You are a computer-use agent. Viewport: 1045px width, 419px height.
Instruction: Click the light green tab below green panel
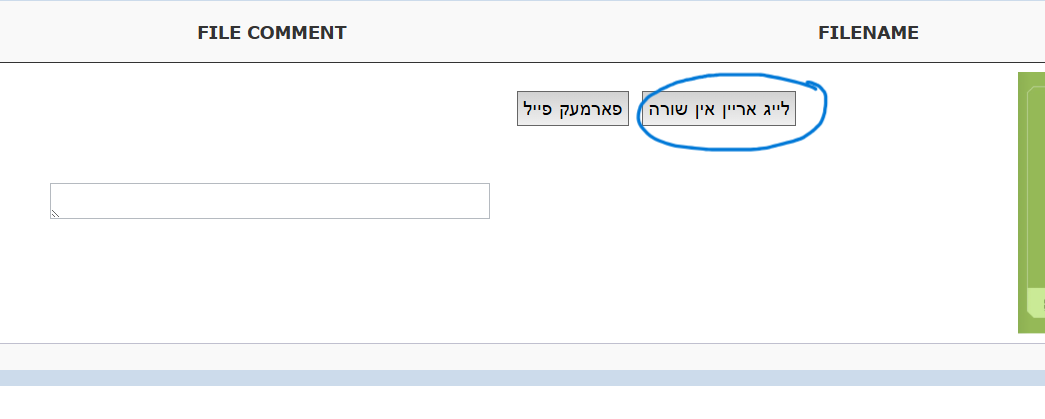tap(1034, 305)
